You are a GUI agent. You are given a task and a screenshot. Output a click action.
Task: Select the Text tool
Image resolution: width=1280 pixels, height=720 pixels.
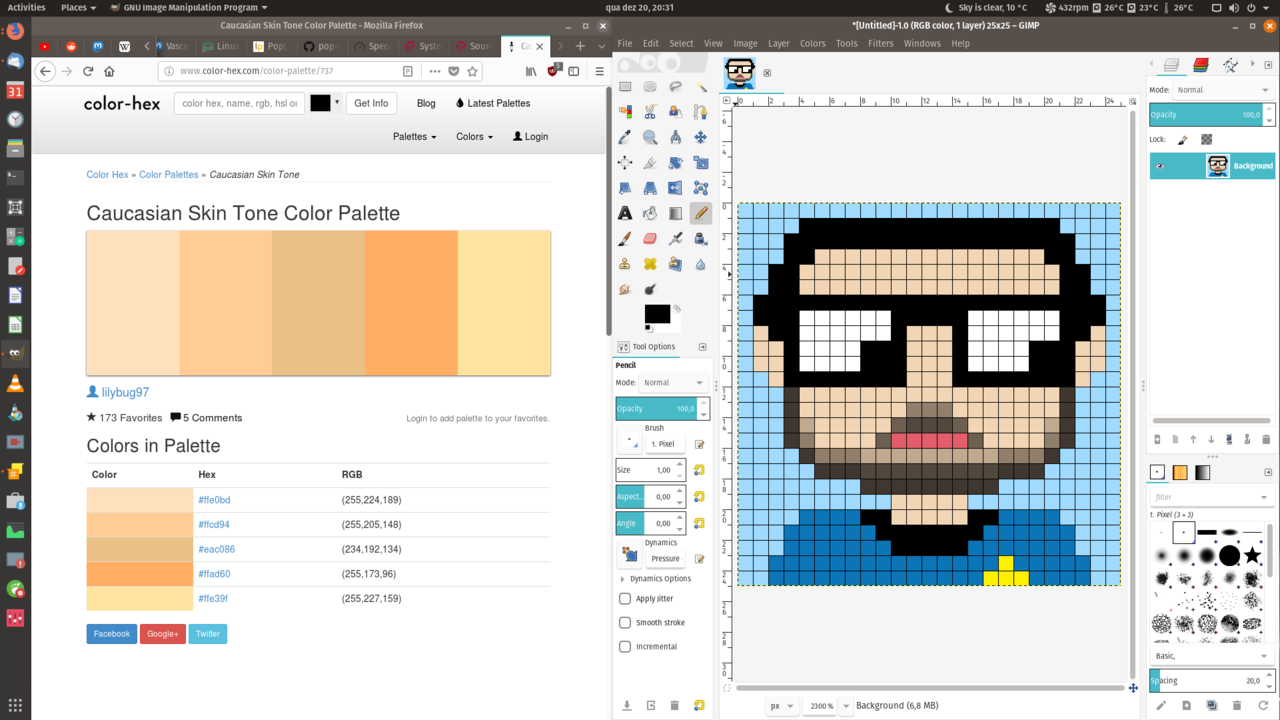tap(625, 213)
